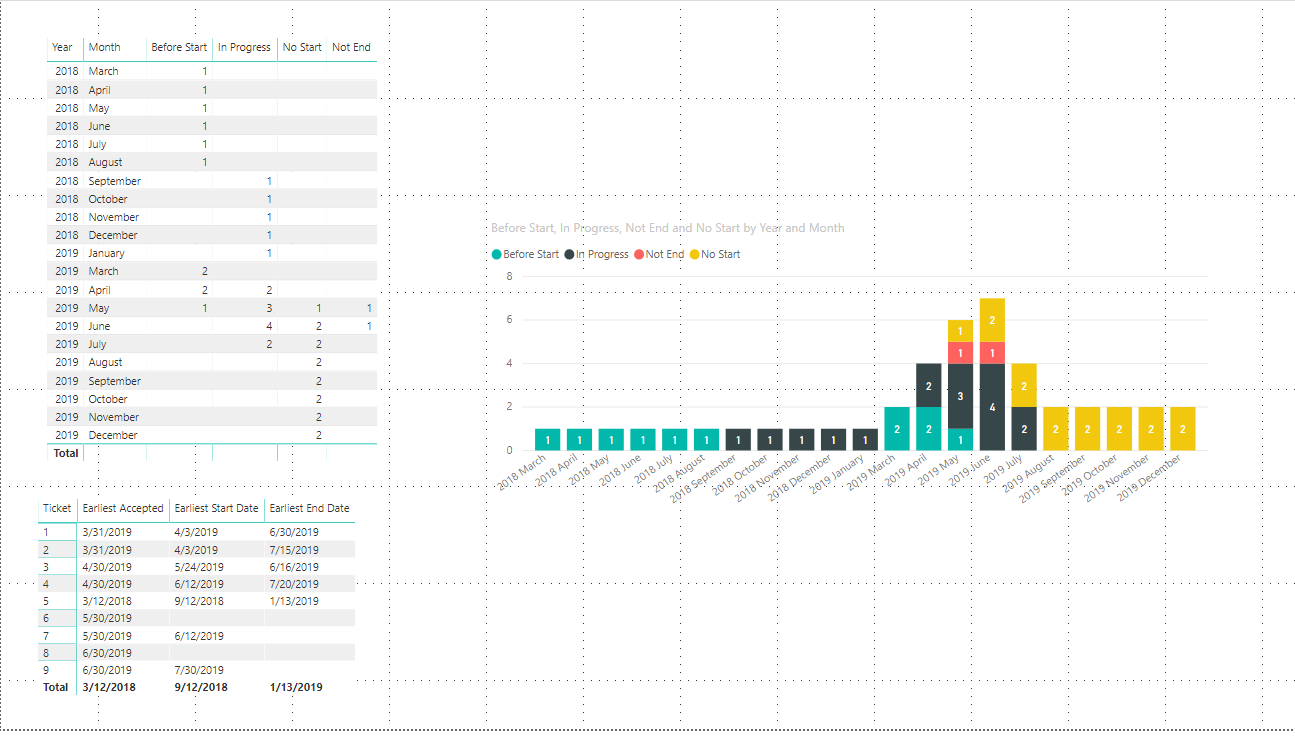Click the "7/30/2019" start date cell
Viewport: 1295px width, 739px height.
pyautogui.click(x=199, y=670)
